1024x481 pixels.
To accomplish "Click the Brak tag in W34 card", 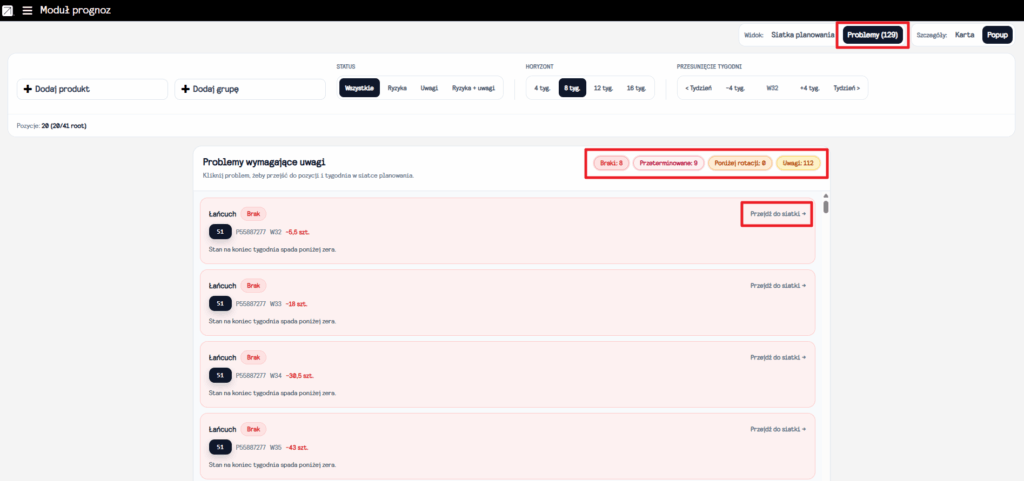I will (x=253, y=358).
